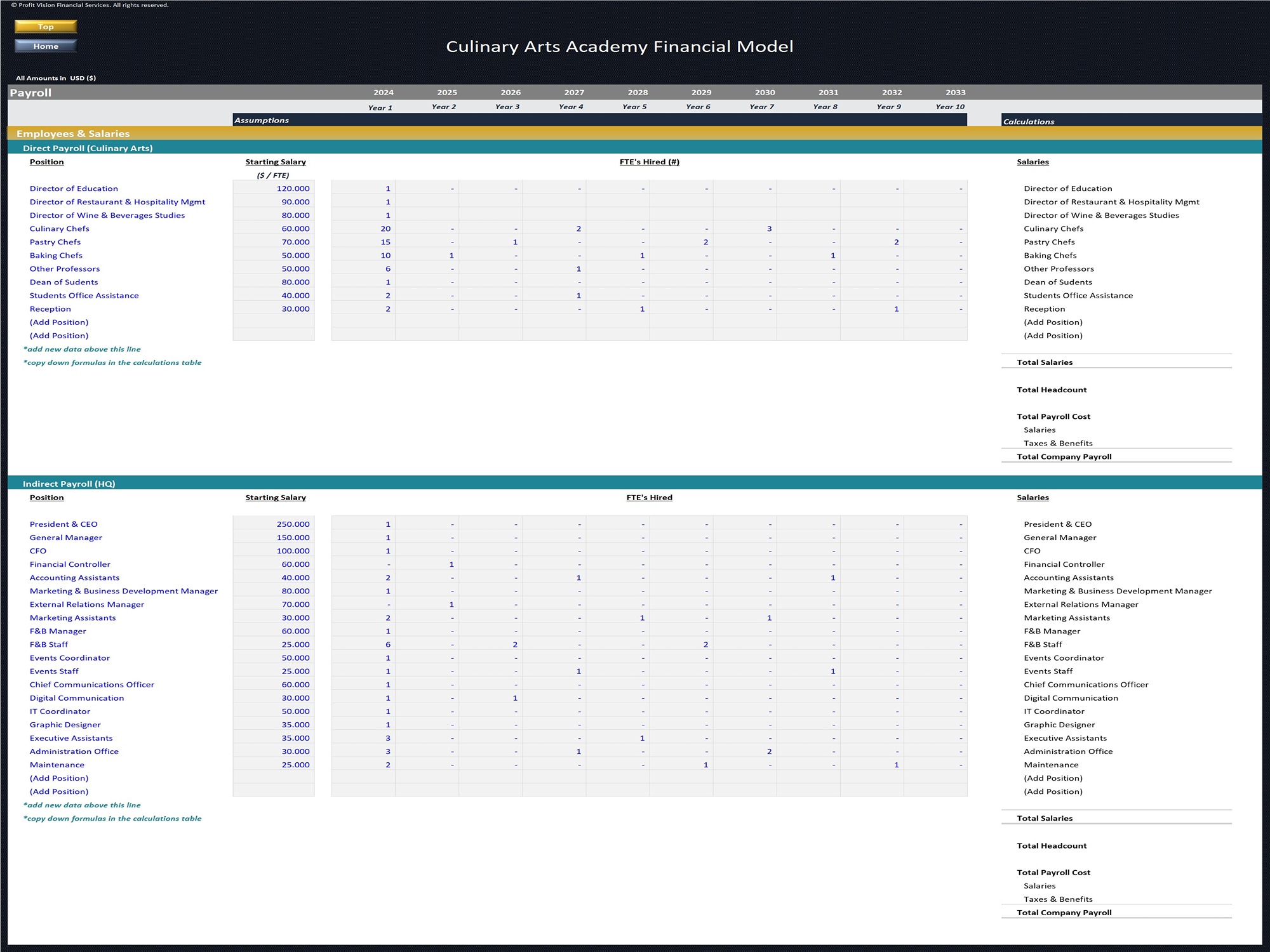The image size is (1270, 952).
Task: Select Financial Controller Year 2 FTE cell 1
Action: point(427,564)
